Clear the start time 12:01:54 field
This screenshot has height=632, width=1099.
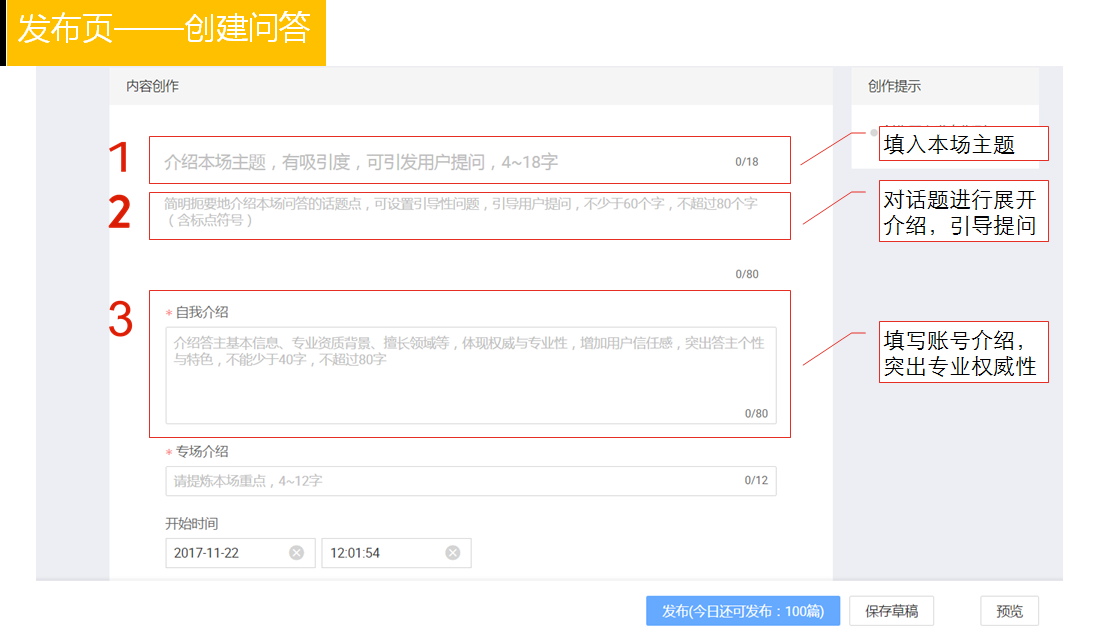453,553
